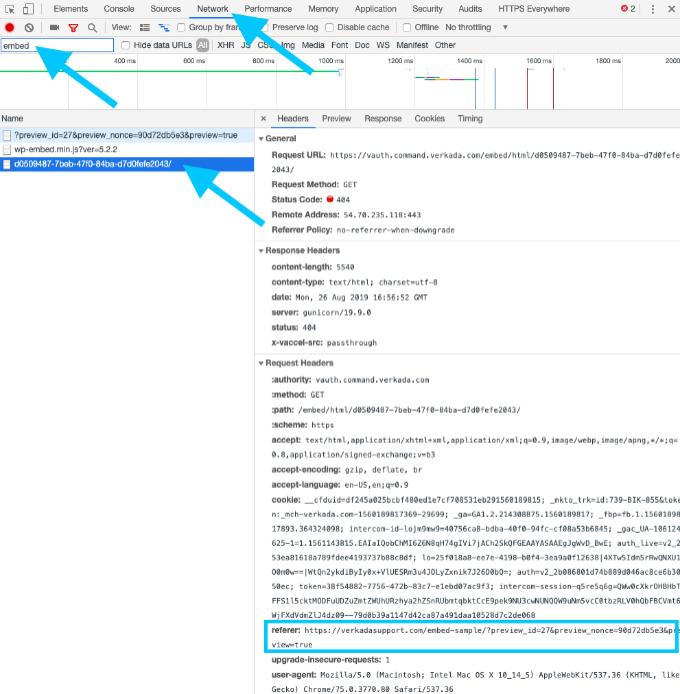Filter requests by XHR type

(226, 45)
